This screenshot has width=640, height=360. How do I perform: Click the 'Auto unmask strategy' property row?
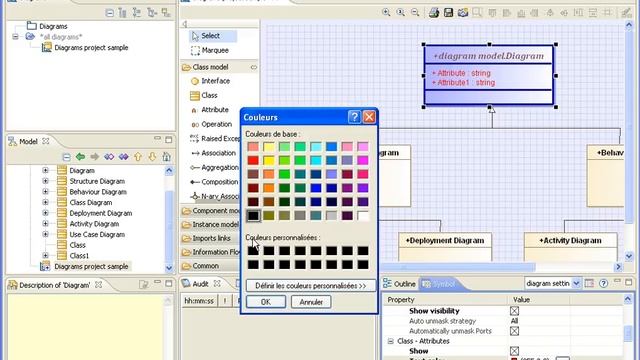[x=504, y=321]
